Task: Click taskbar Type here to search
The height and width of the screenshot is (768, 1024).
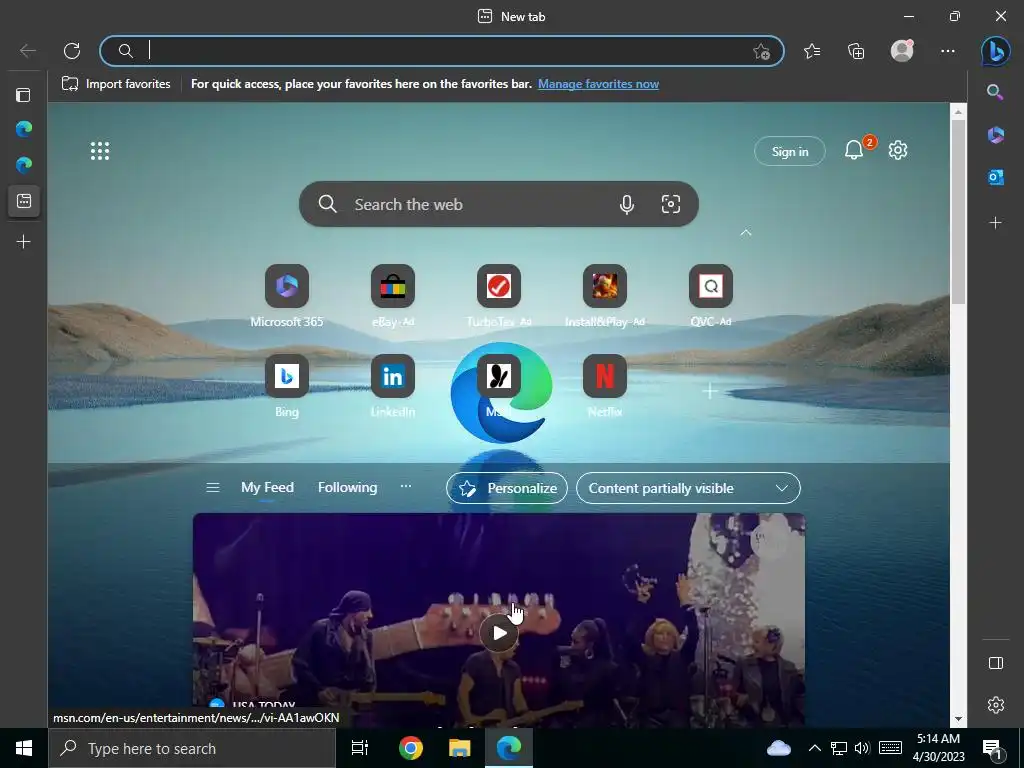Action: [x=191, y=748]
